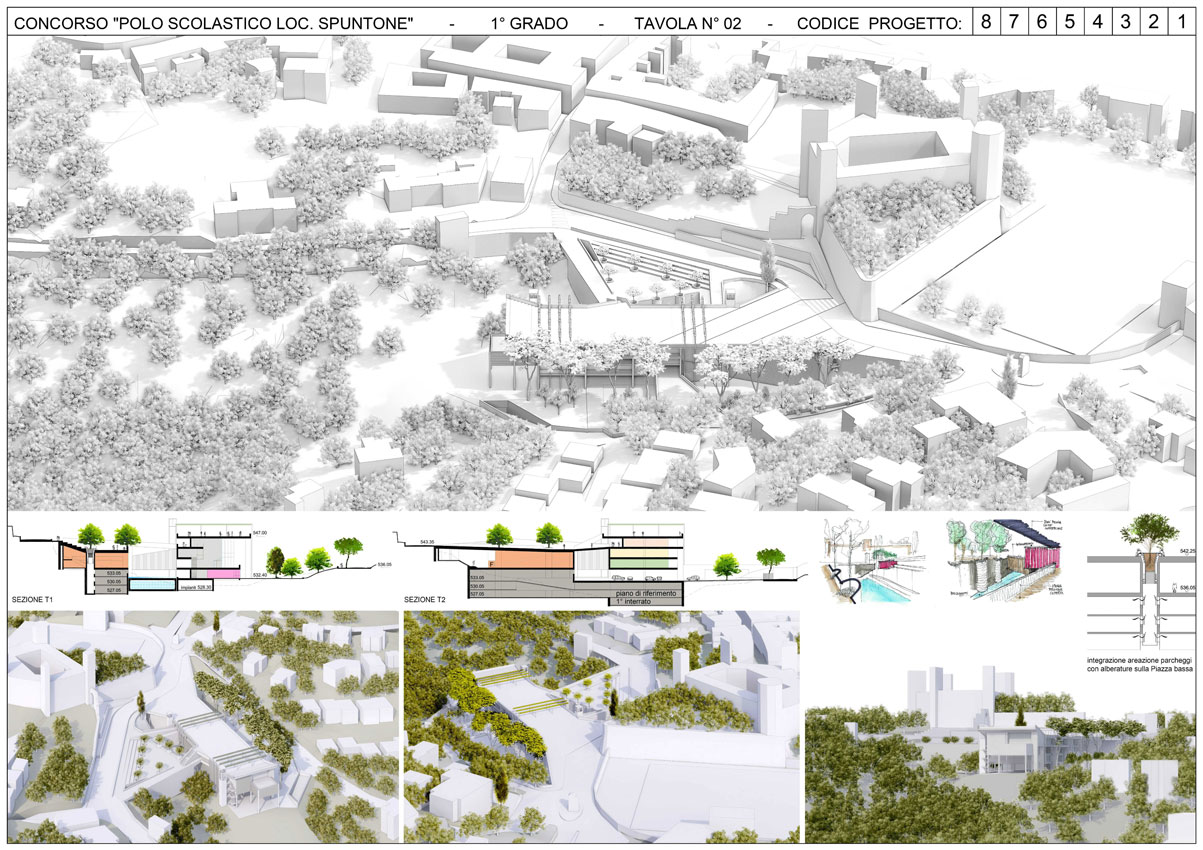Click caption 'integrazione areazione parcheggi'
Image resolution: width=1203 pixels, height=850 pixels.
(x=1138, y=661)
